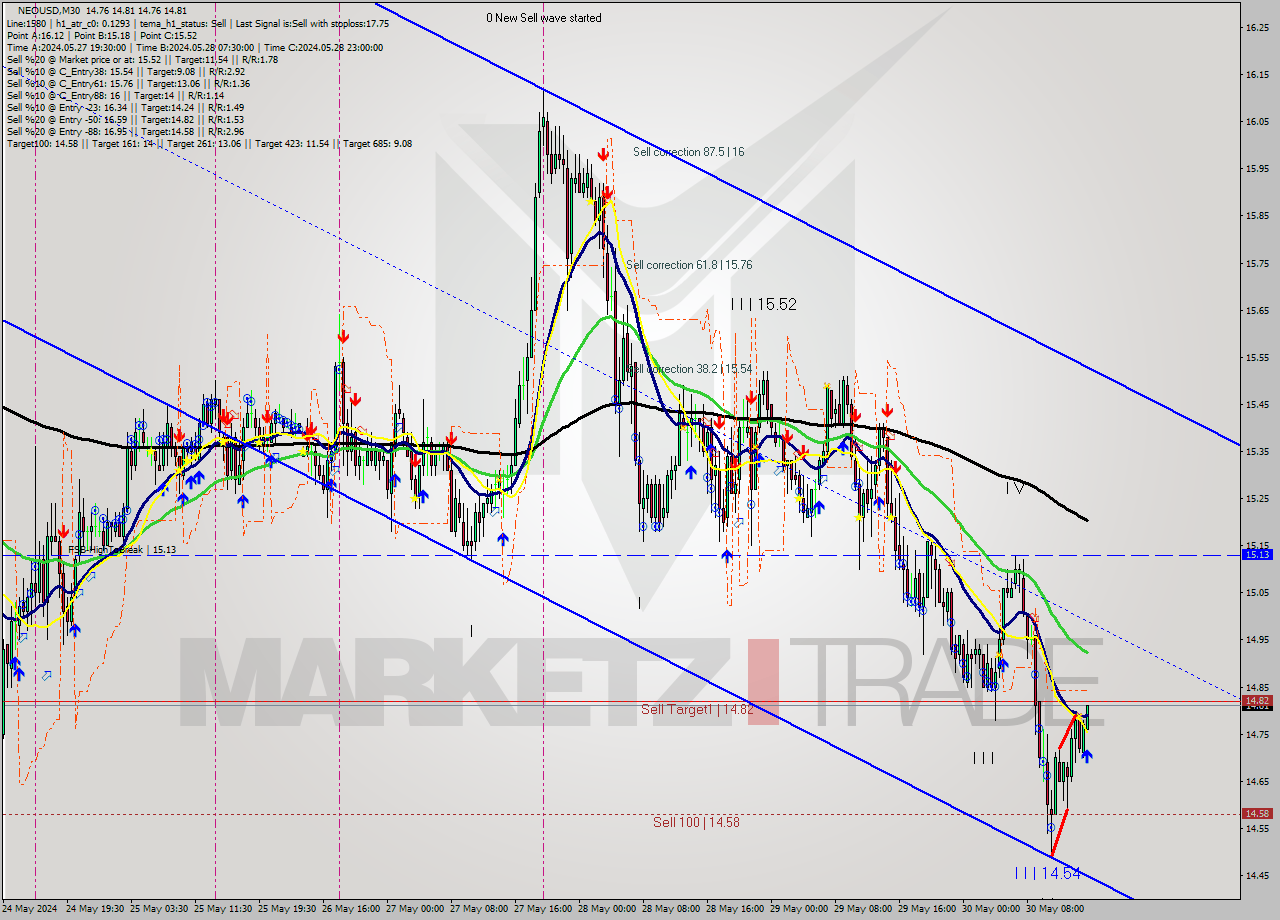Click the red 14.58 price tag on axis
The width and height of the screenshot is (1280, 920).
[x=1256, y=813]
